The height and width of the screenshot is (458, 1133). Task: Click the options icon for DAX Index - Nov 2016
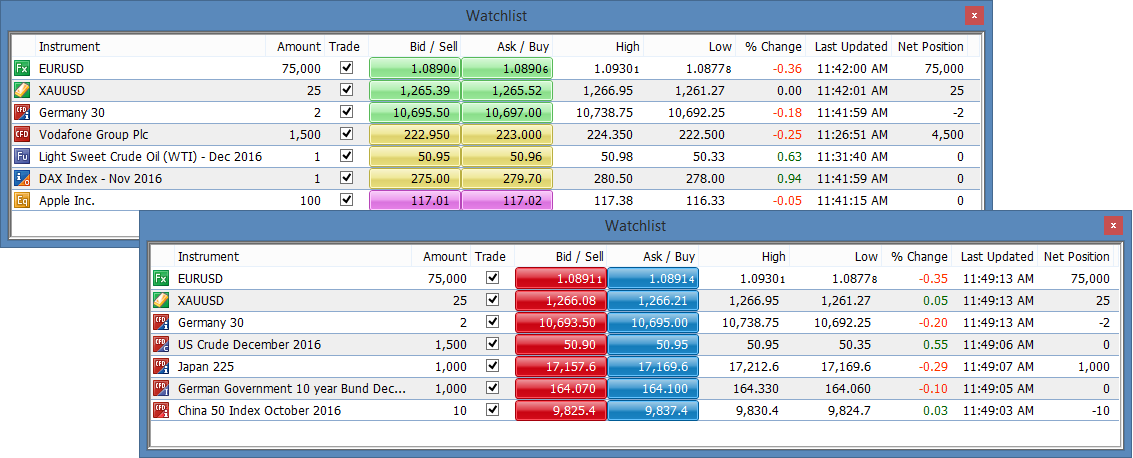click(x=21, y=178)
